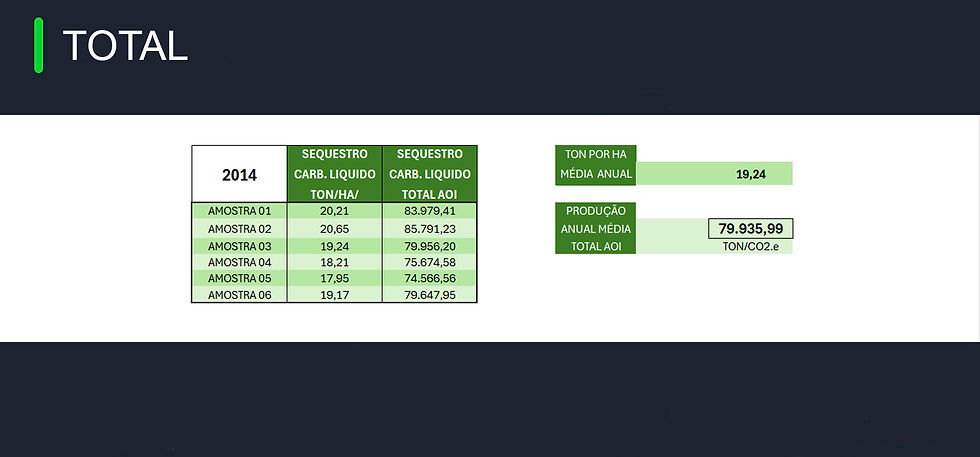Click the boxed 79.935,99 total value
Image resolution: width=980 pixels, height=457 pixels.
(x=751, y=228)
